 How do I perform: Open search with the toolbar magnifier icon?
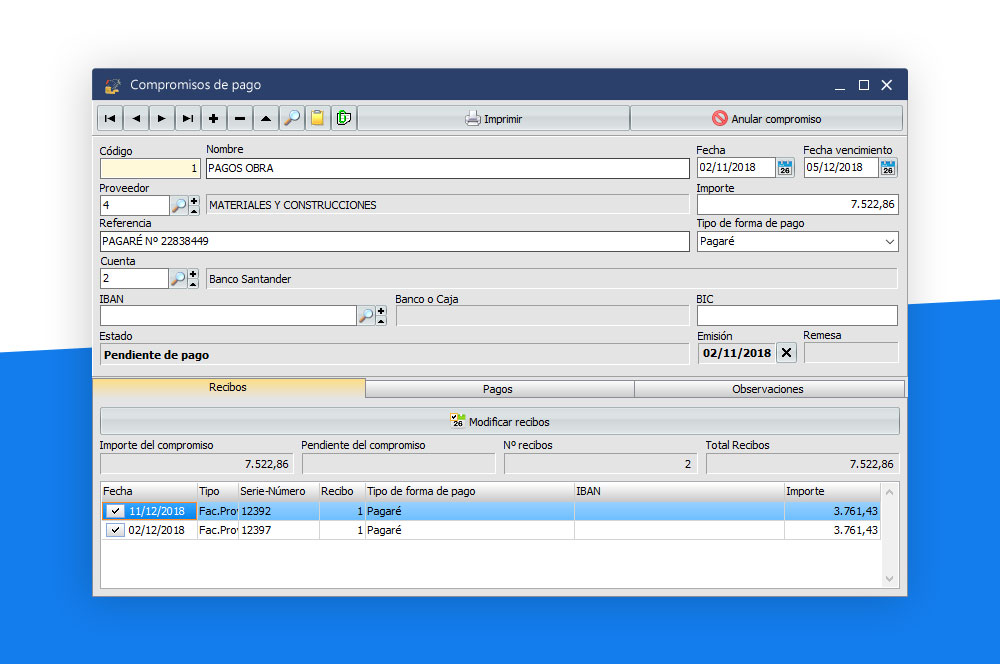click(291, 119)
